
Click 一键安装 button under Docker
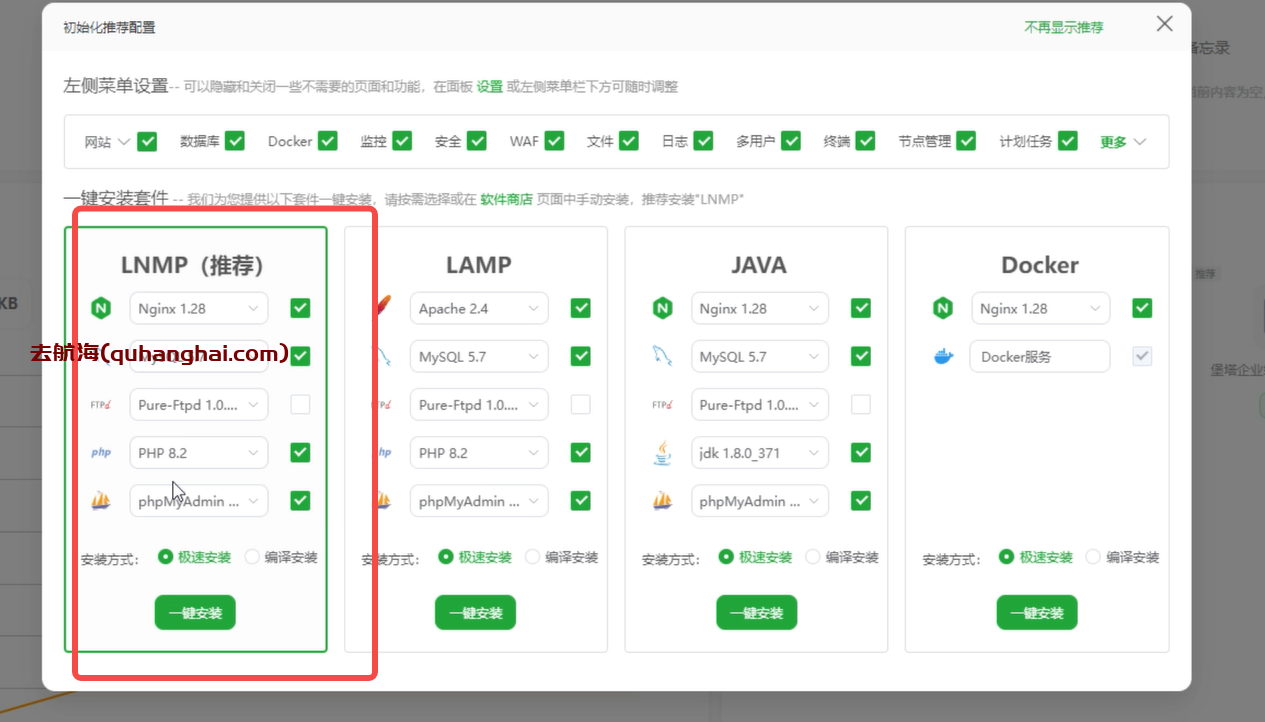pos(1036,613)
